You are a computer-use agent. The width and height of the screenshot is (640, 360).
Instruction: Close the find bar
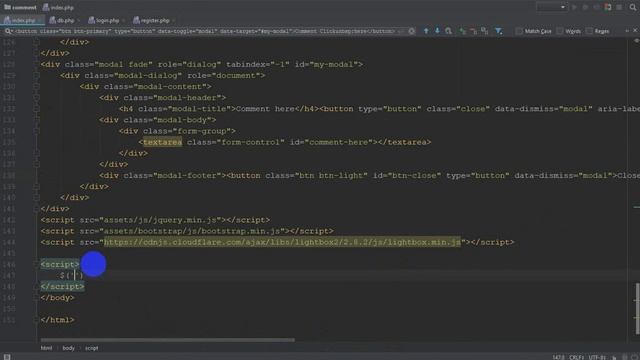[635, 31]
